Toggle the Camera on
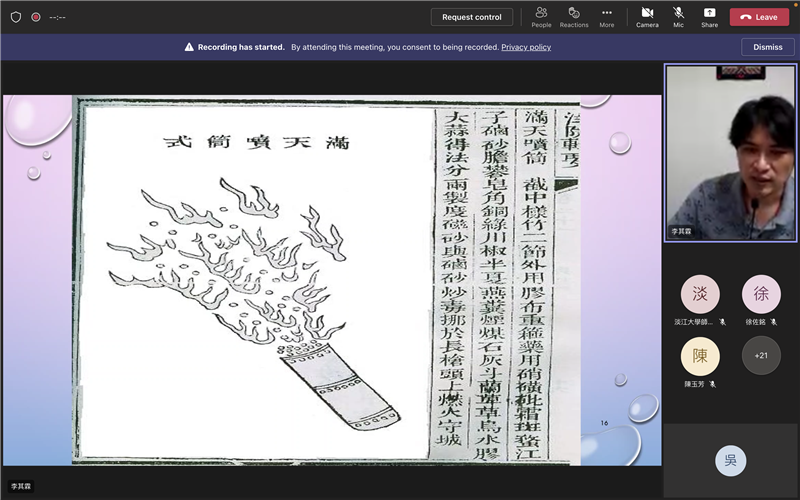This screenshot has height=500, width=800. pos(647,16)
